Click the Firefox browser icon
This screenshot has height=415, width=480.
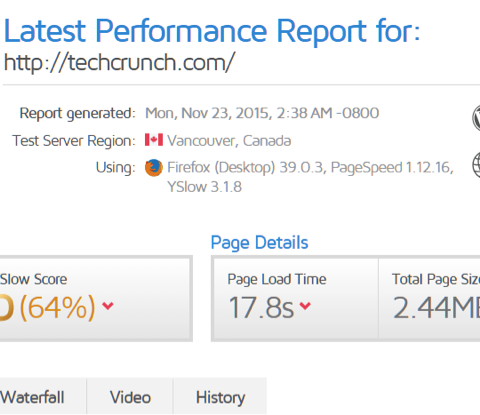(x=154, y=168)
